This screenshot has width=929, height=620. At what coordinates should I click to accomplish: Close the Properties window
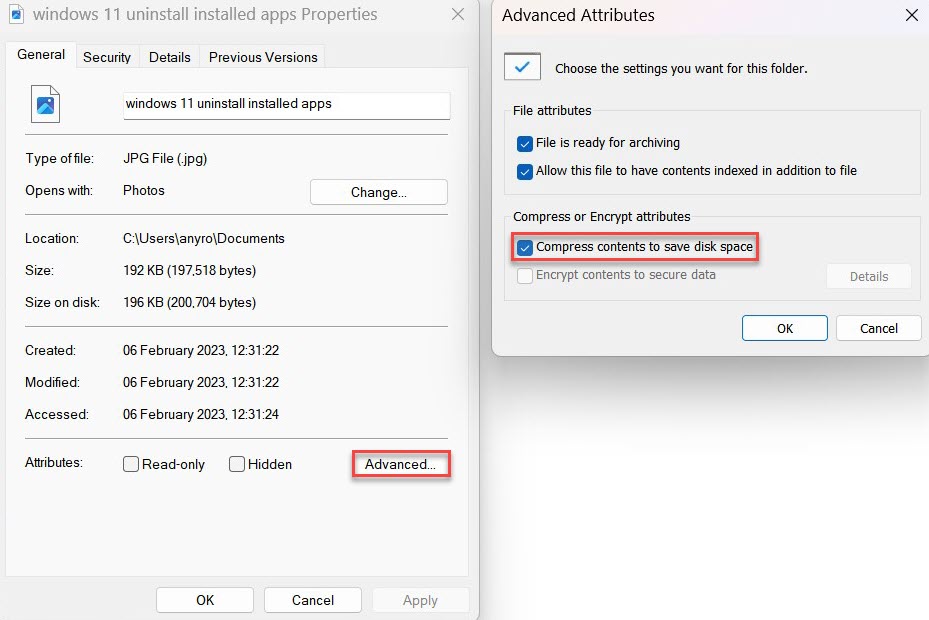click(457, 14)
